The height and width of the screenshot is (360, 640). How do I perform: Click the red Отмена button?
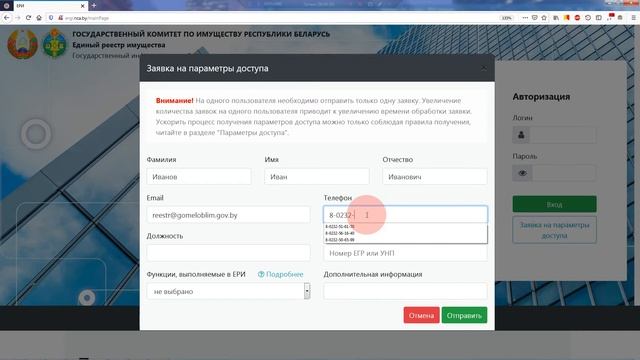(x=422, y=316)
